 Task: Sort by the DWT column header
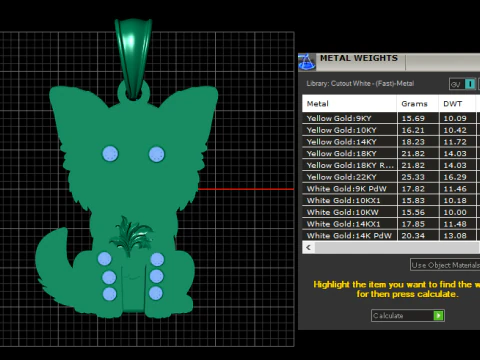click(457, 104)
